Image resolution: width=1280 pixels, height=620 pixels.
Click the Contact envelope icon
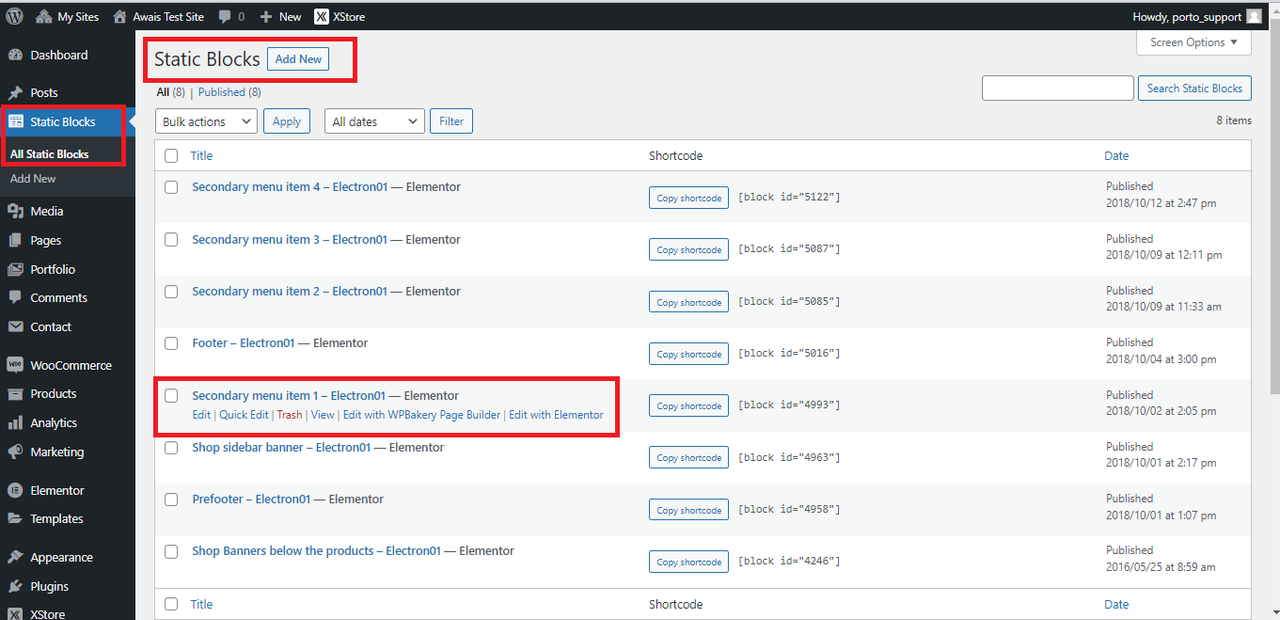click(x=15, y=327)
